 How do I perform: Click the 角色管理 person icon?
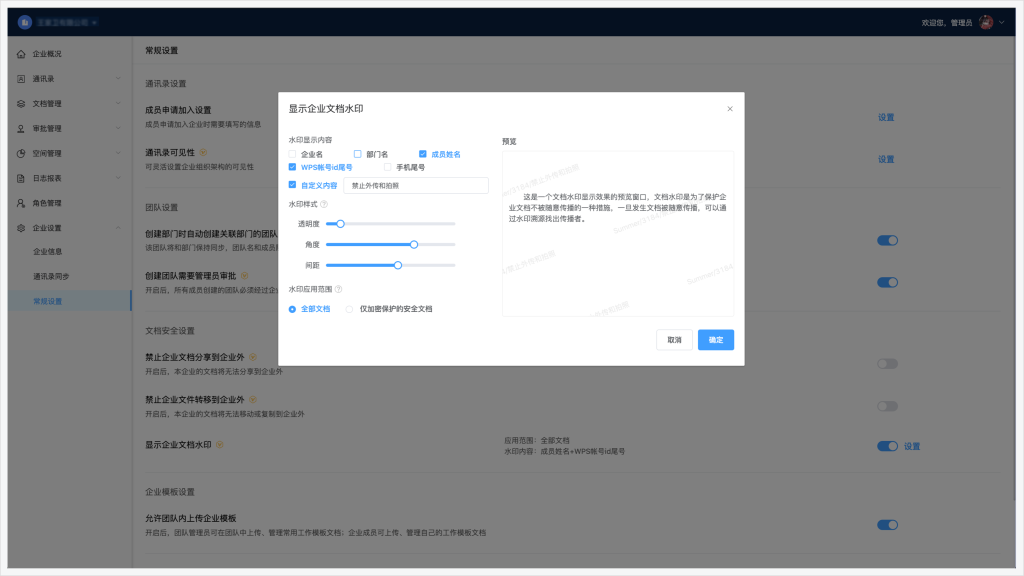click(22, 203)
